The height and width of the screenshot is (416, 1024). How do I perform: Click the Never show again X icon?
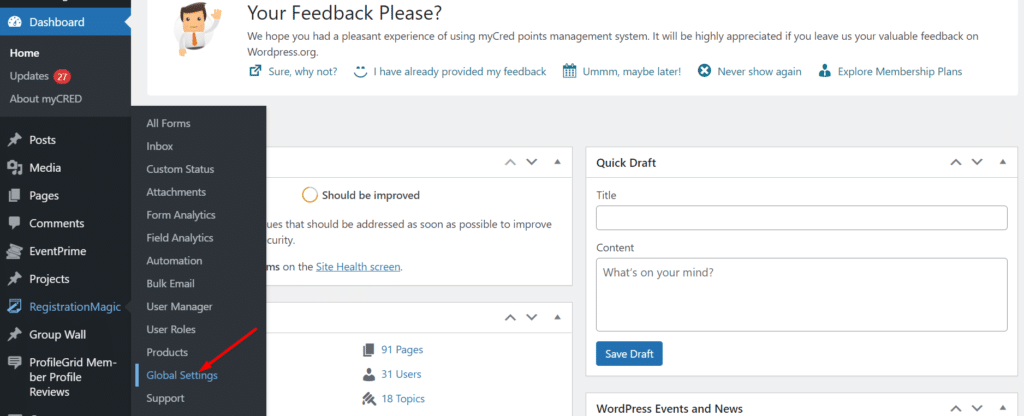[704, 71]
